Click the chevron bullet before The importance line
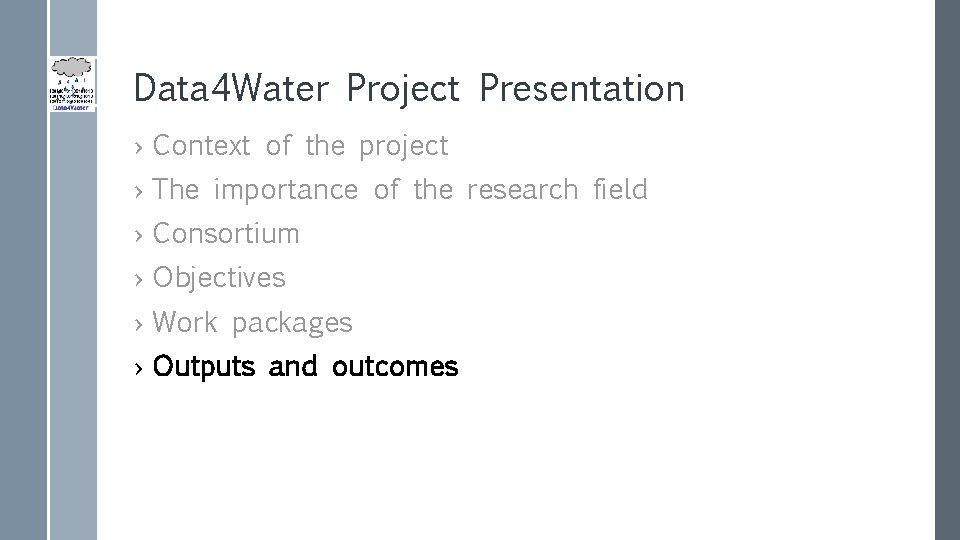960x540 pixels. click(138, 192)
